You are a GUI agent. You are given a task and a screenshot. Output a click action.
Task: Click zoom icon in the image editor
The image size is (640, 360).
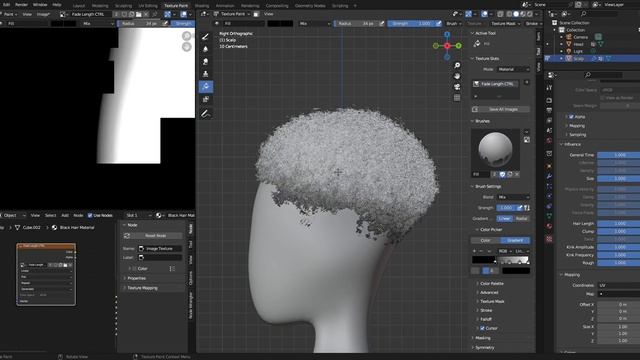point(187,36)
